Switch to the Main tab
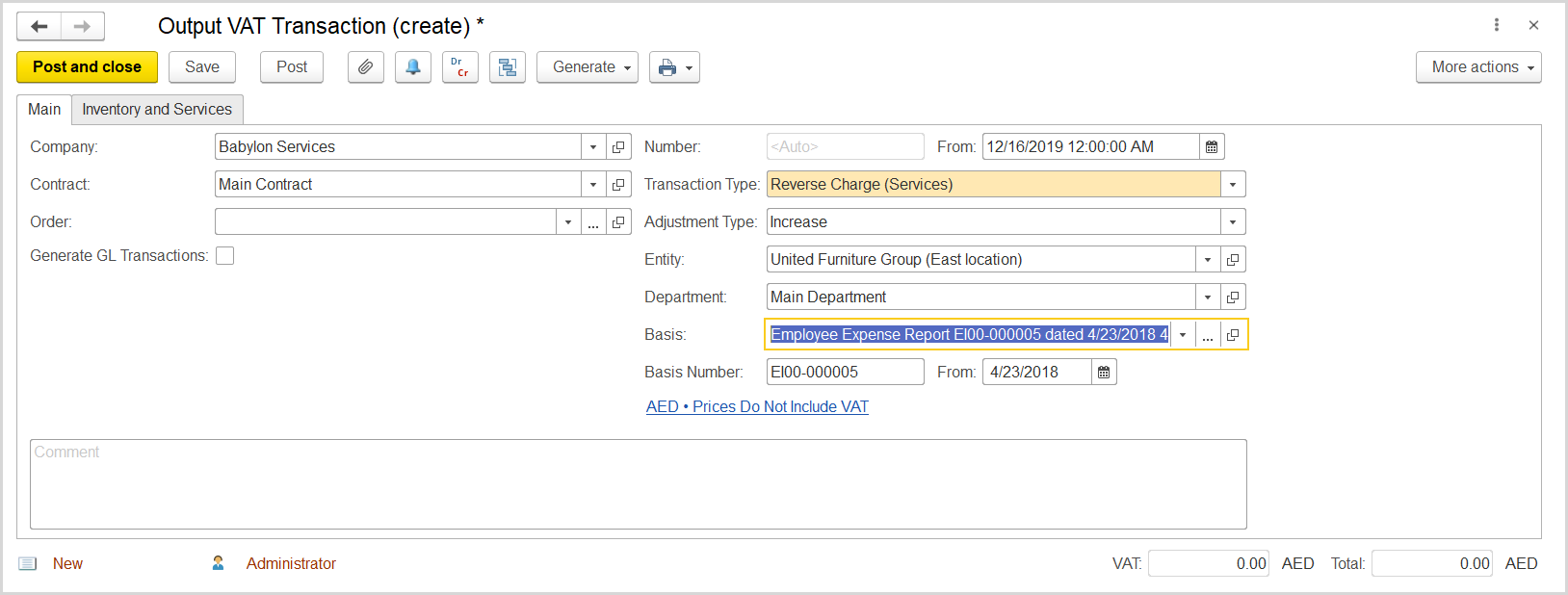Viewport: 1568px width, 595px height. point(44,110)
